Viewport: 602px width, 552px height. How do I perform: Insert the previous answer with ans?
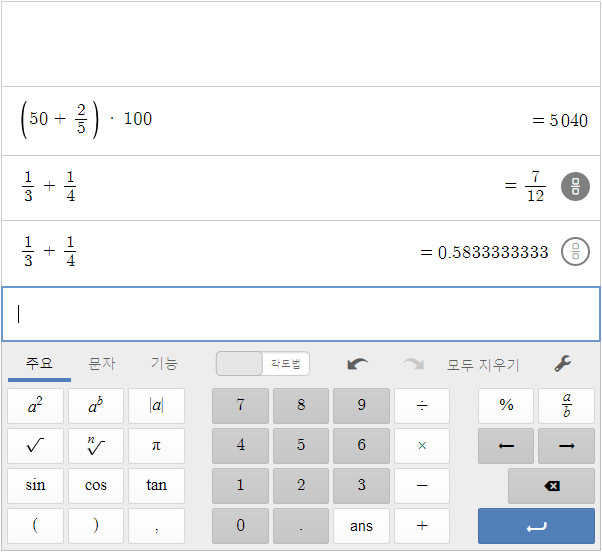[361, 526]
